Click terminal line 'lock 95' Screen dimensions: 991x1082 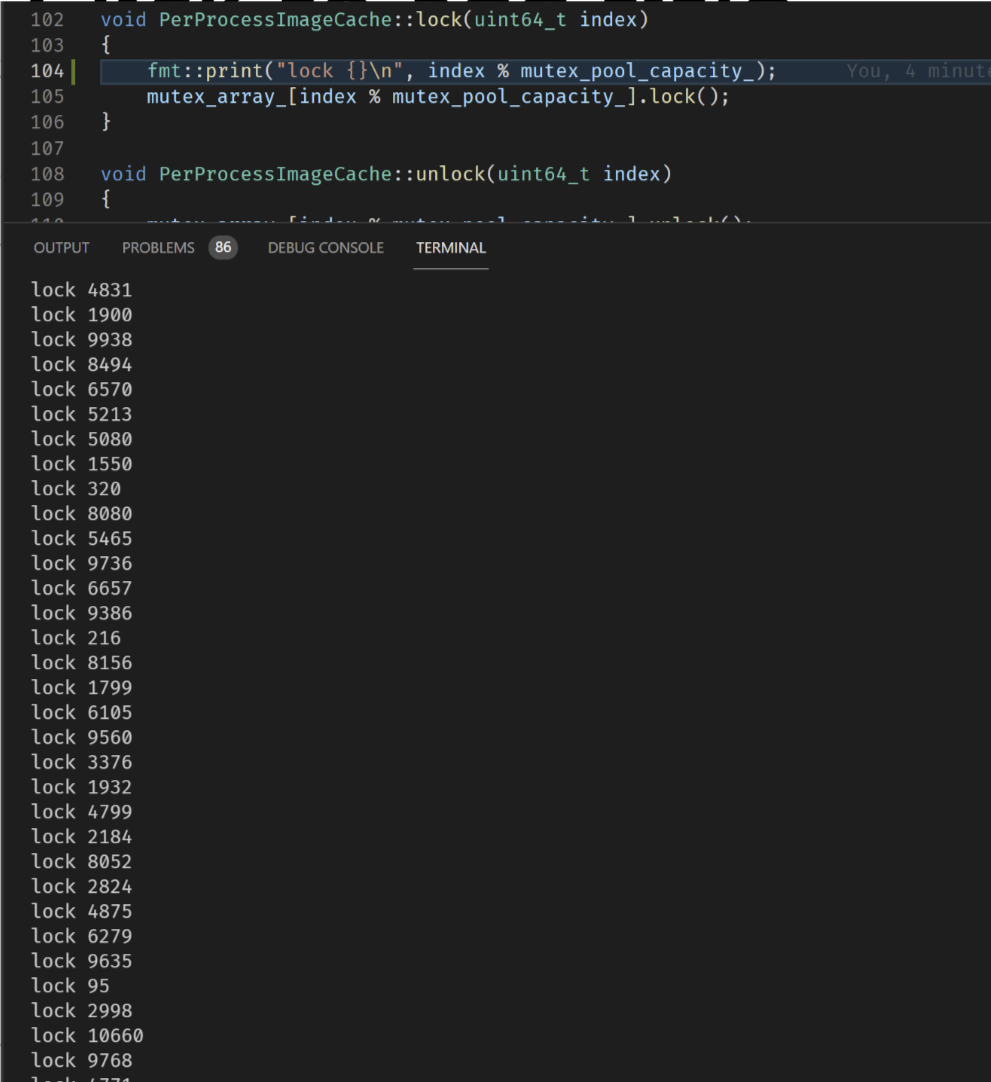[70, 985]
